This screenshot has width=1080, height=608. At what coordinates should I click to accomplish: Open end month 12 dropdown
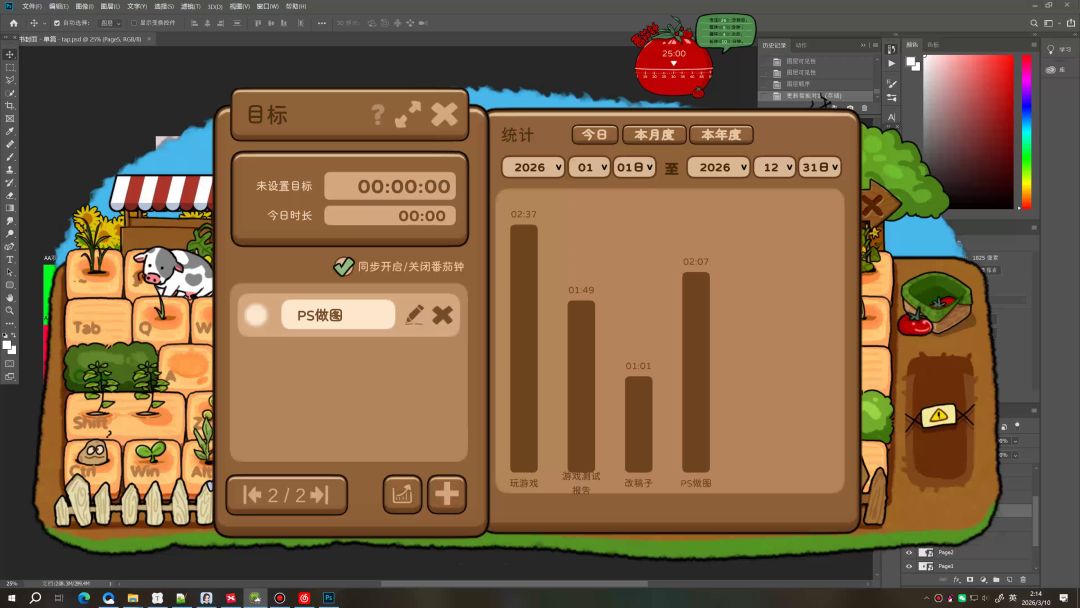tap(774, 167)
